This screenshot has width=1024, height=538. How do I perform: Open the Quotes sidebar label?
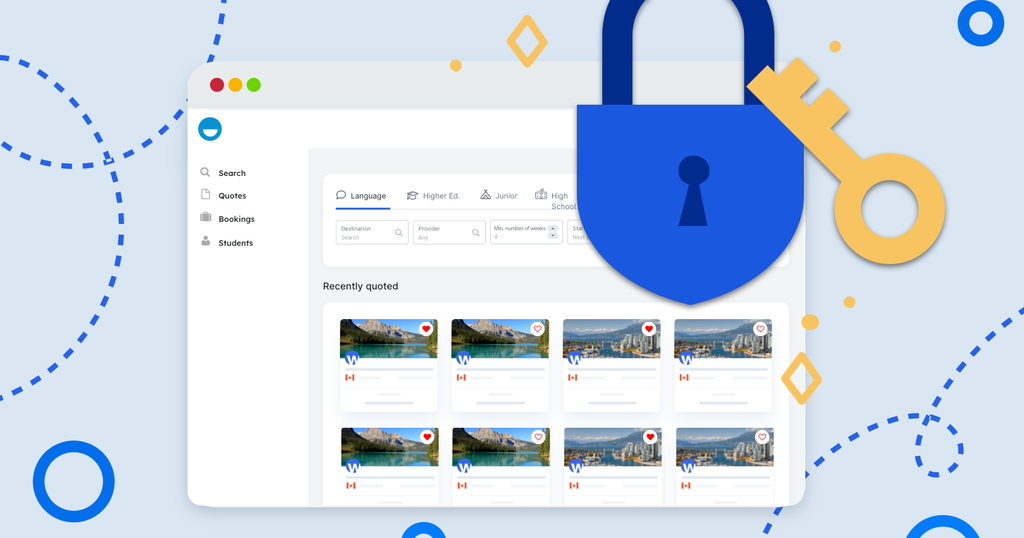pos(232,196)
